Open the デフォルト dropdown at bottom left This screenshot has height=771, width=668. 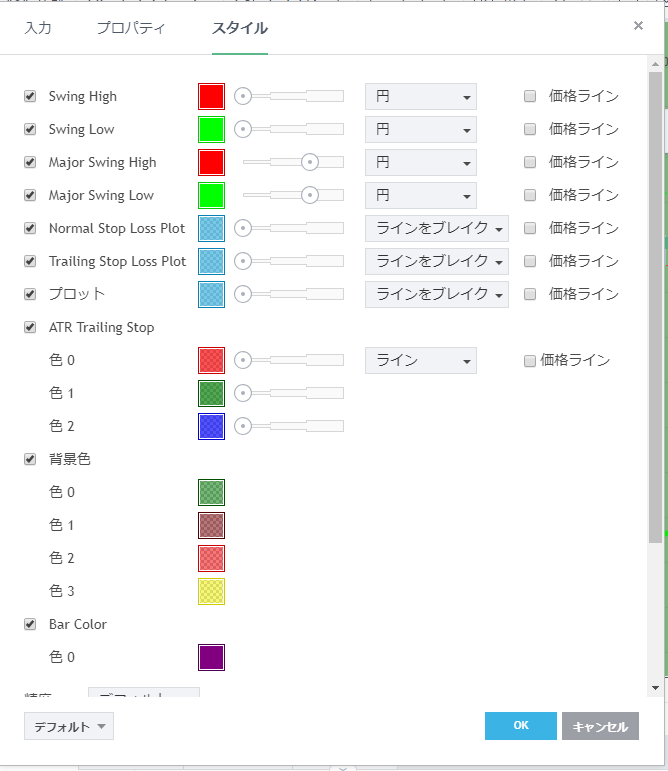[68, 726]
